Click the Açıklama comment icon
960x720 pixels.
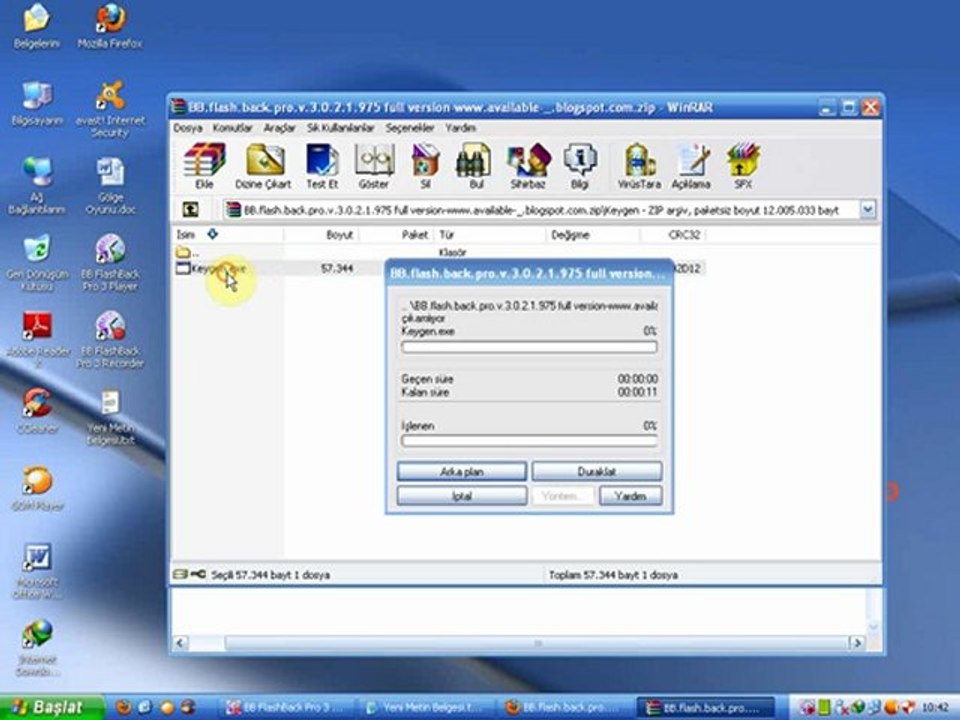click(691, 166)
